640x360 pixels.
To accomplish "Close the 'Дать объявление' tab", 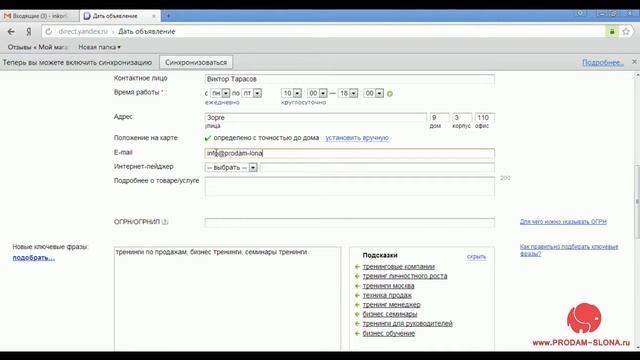I will (154, 16).
